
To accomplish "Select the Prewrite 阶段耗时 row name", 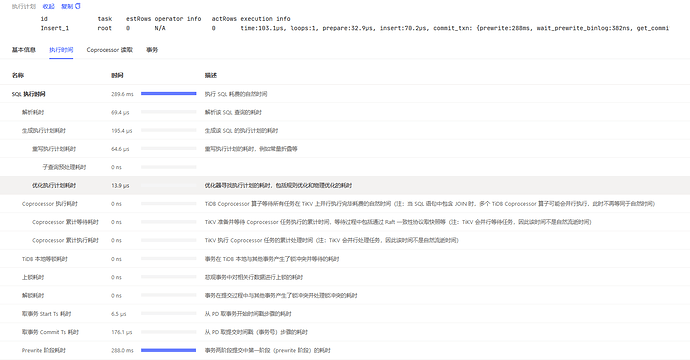I will coord(44,350).
